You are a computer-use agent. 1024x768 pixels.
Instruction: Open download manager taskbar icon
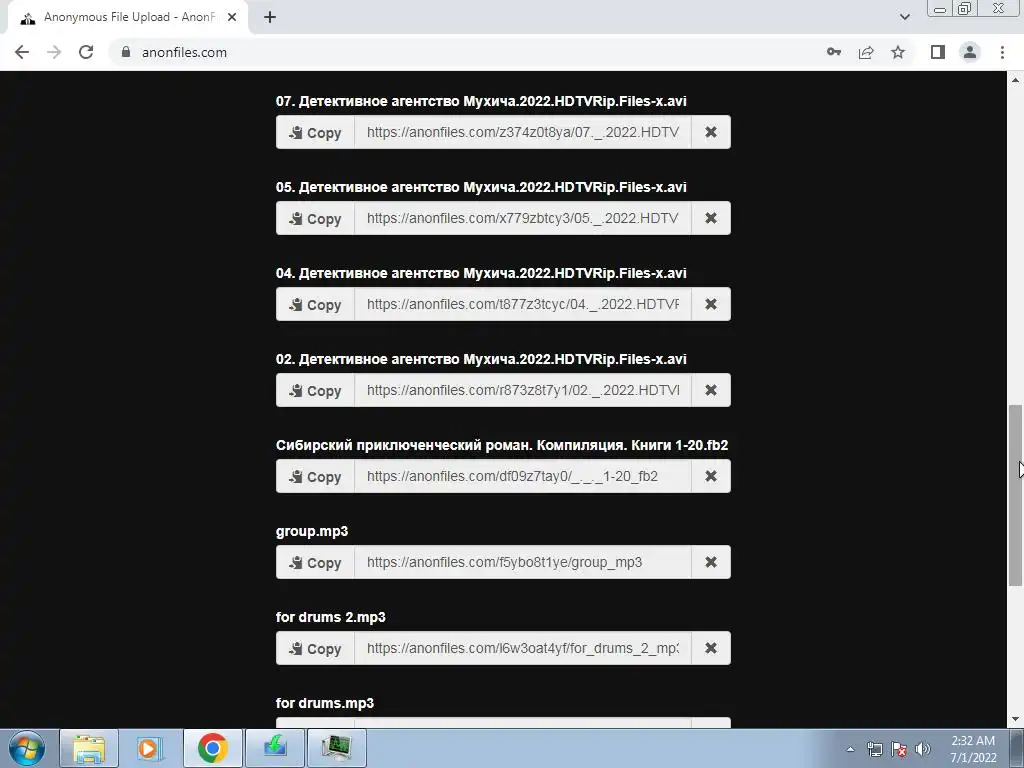(x=275, y=748)
